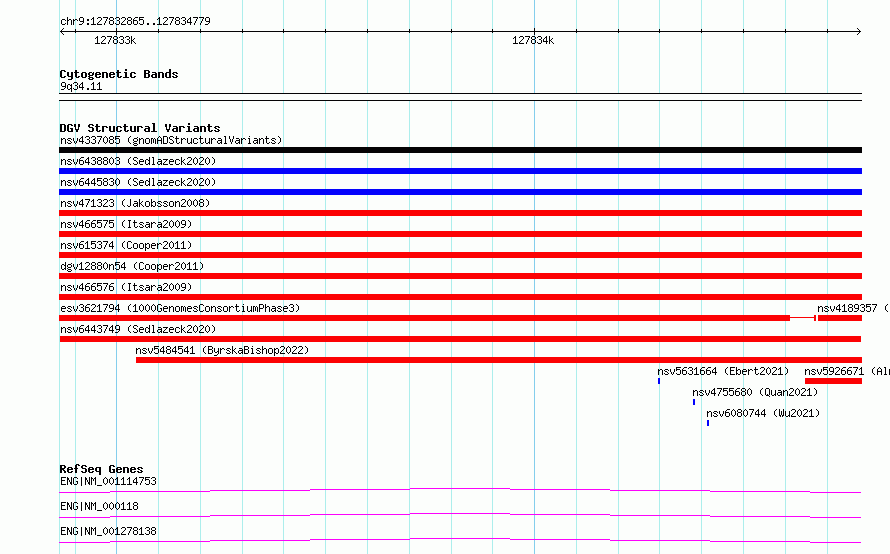Open variant nsv6445830 (Sedlazeck2020) label
Viewport: 890px width, 554px height.
click(x=138, y=182)
